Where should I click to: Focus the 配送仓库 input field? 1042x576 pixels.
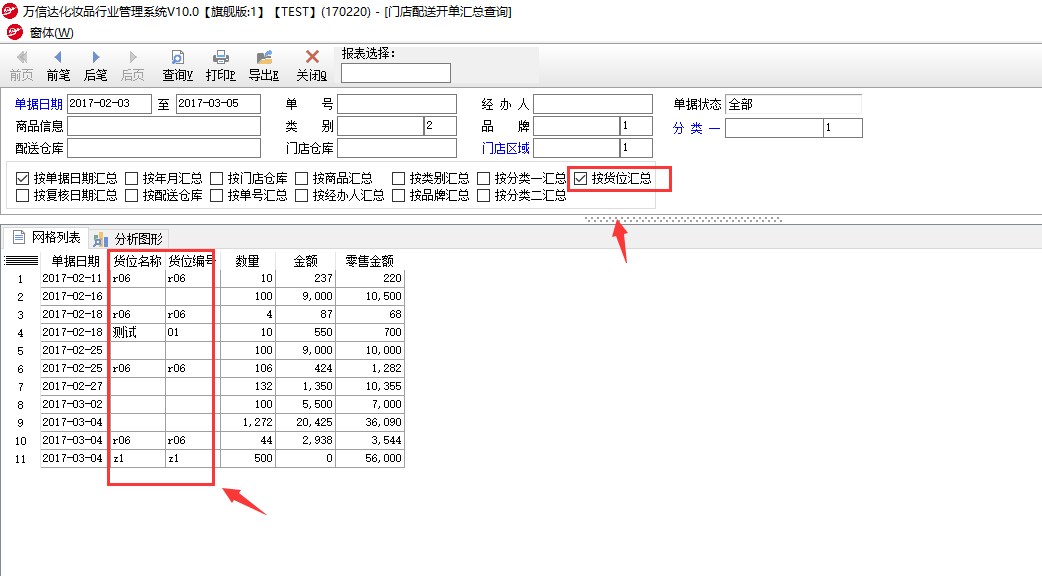click(164, 148)
